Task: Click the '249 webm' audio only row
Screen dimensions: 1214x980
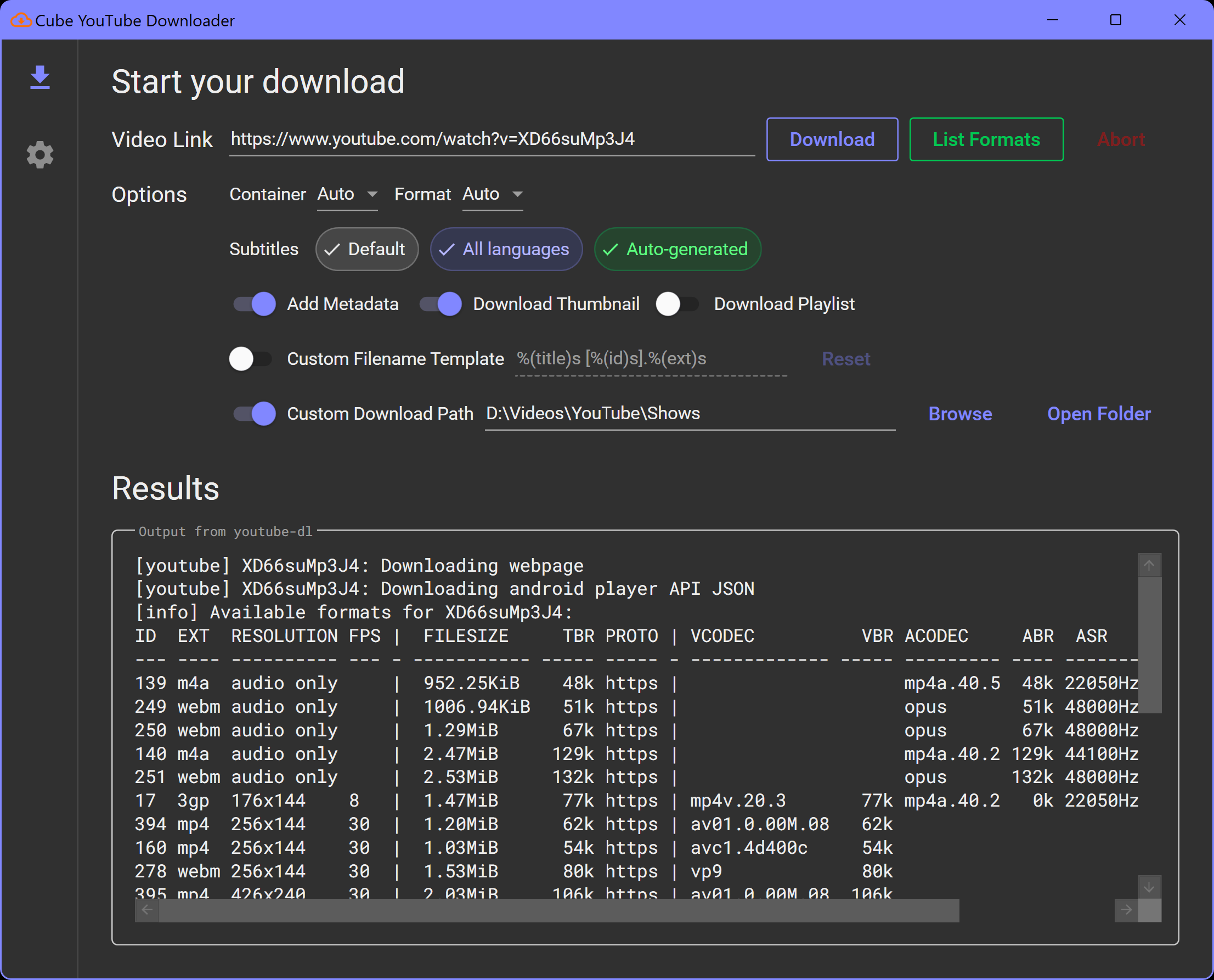Action: click(x=636, y=707)
